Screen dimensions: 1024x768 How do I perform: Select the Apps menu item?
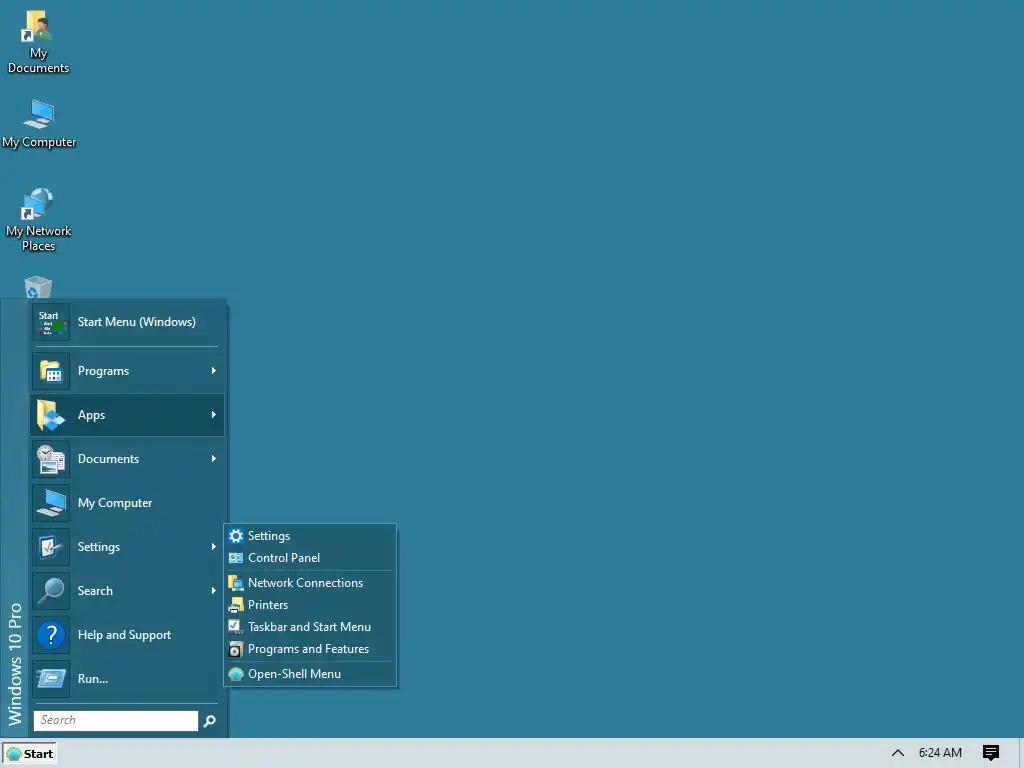[x=127, y=415]
